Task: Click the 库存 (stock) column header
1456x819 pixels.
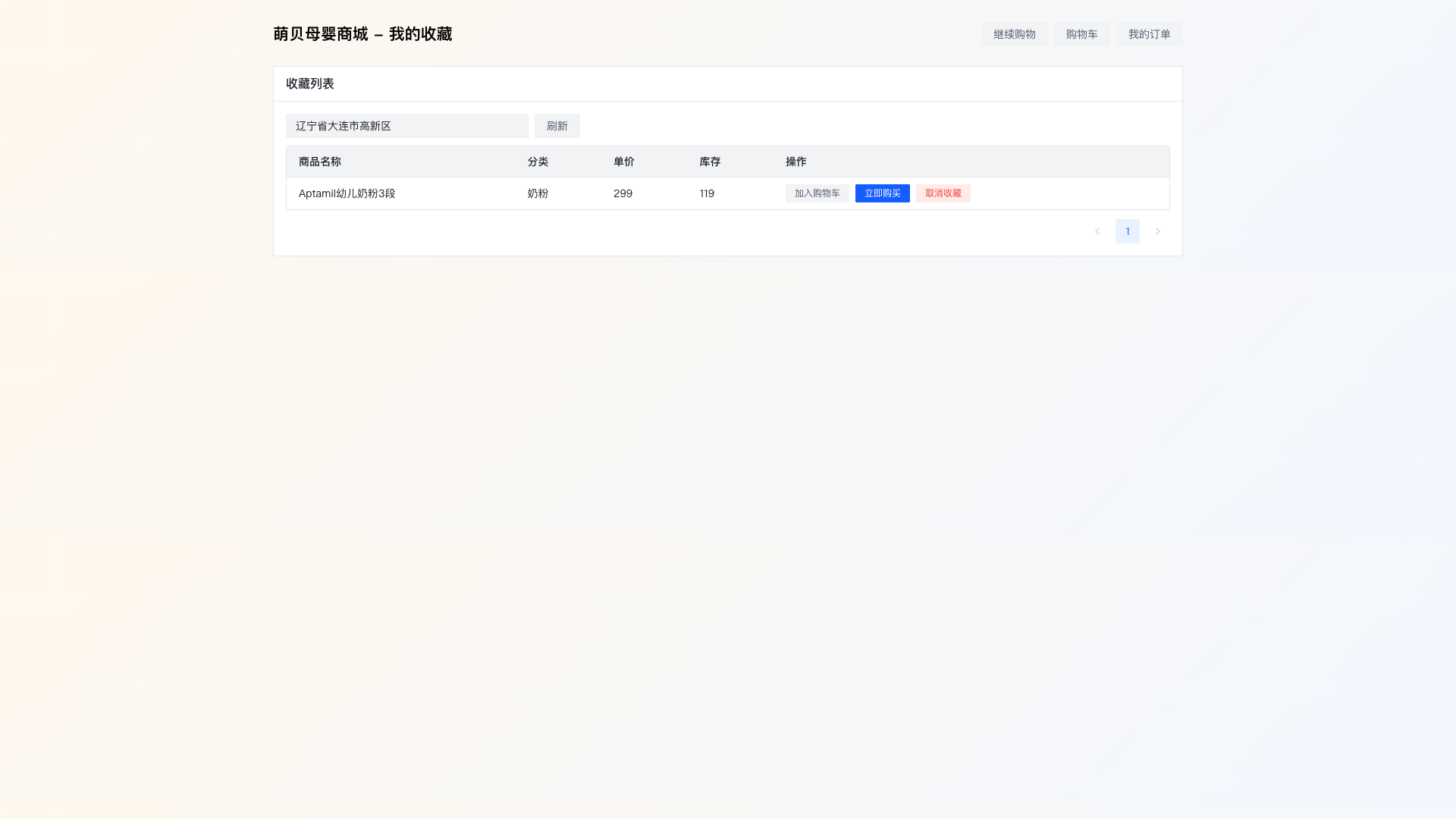Action: tap(710, 162)
